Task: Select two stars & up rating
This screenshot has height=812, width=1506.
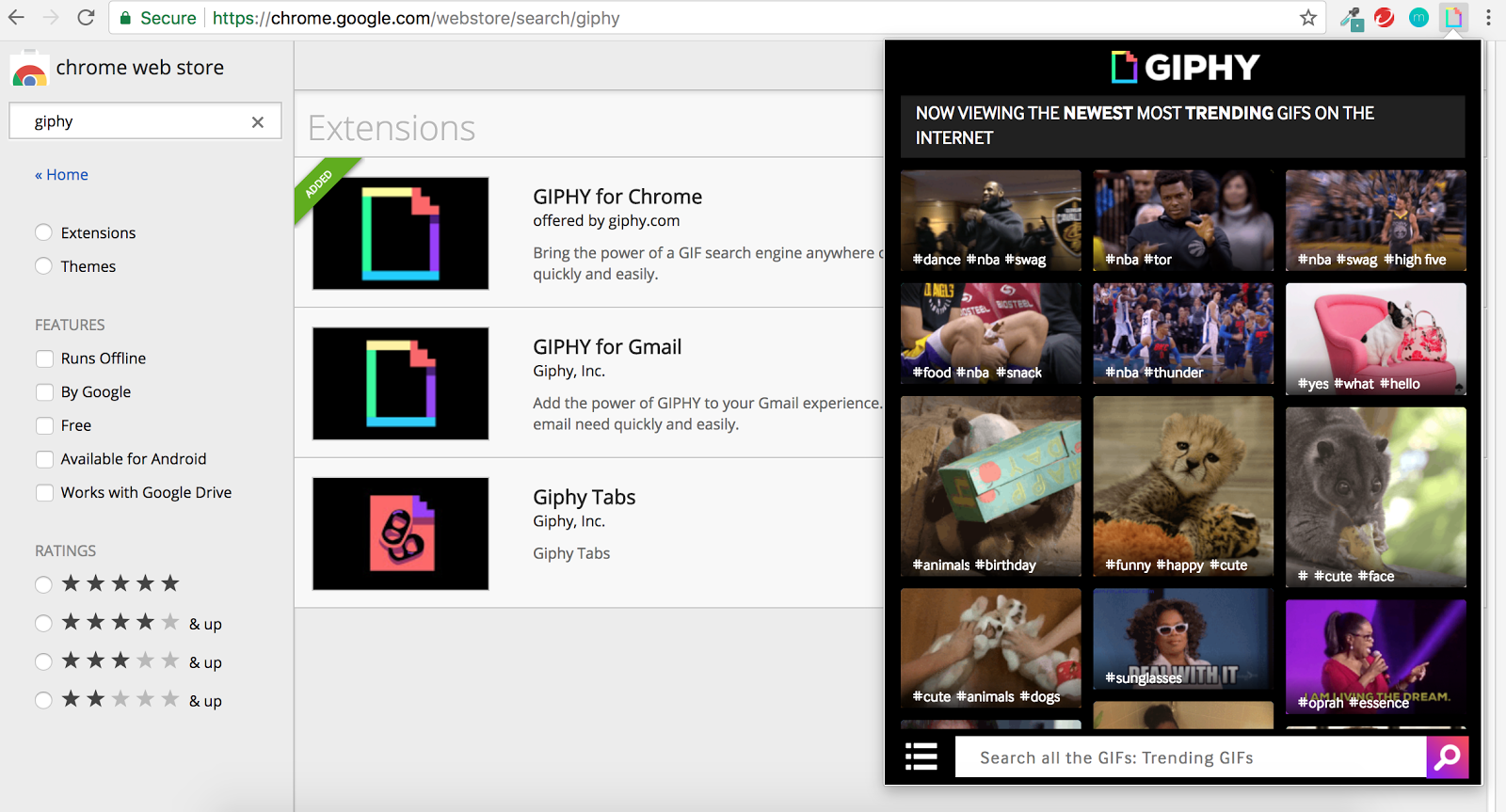Action: [43, 700]
